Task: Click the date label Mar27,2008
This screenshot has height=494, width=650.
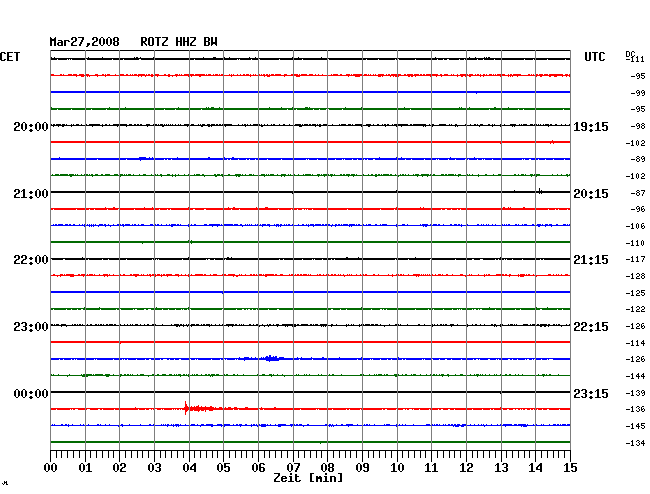Action: pos(84,42)
